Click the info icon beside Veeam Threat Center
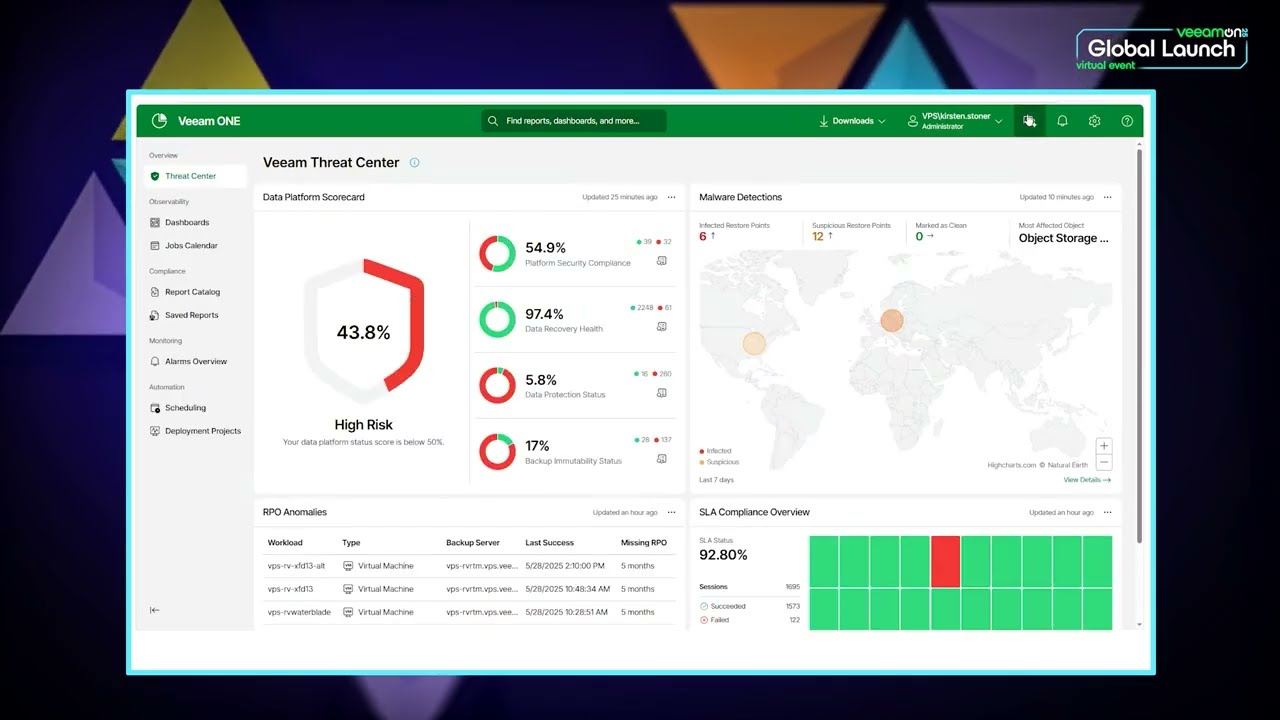Viewport: 1280px width, 720px height. [414, 163]
